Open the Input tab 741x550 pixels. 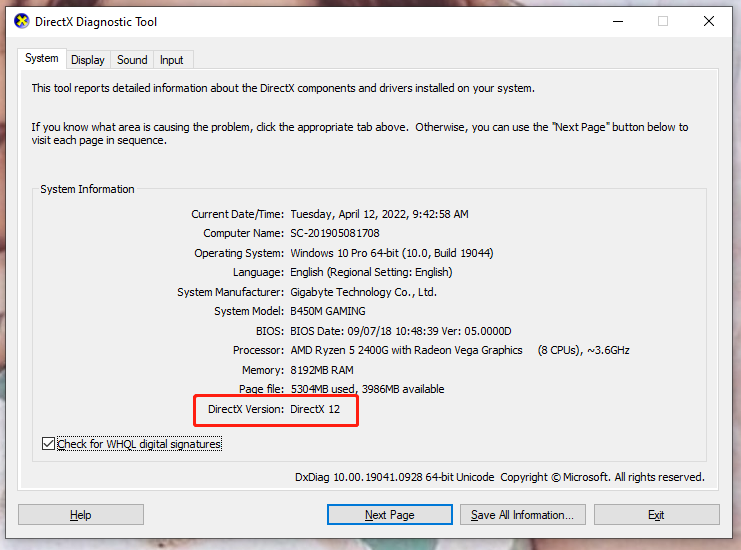click(x=172, y=60)
